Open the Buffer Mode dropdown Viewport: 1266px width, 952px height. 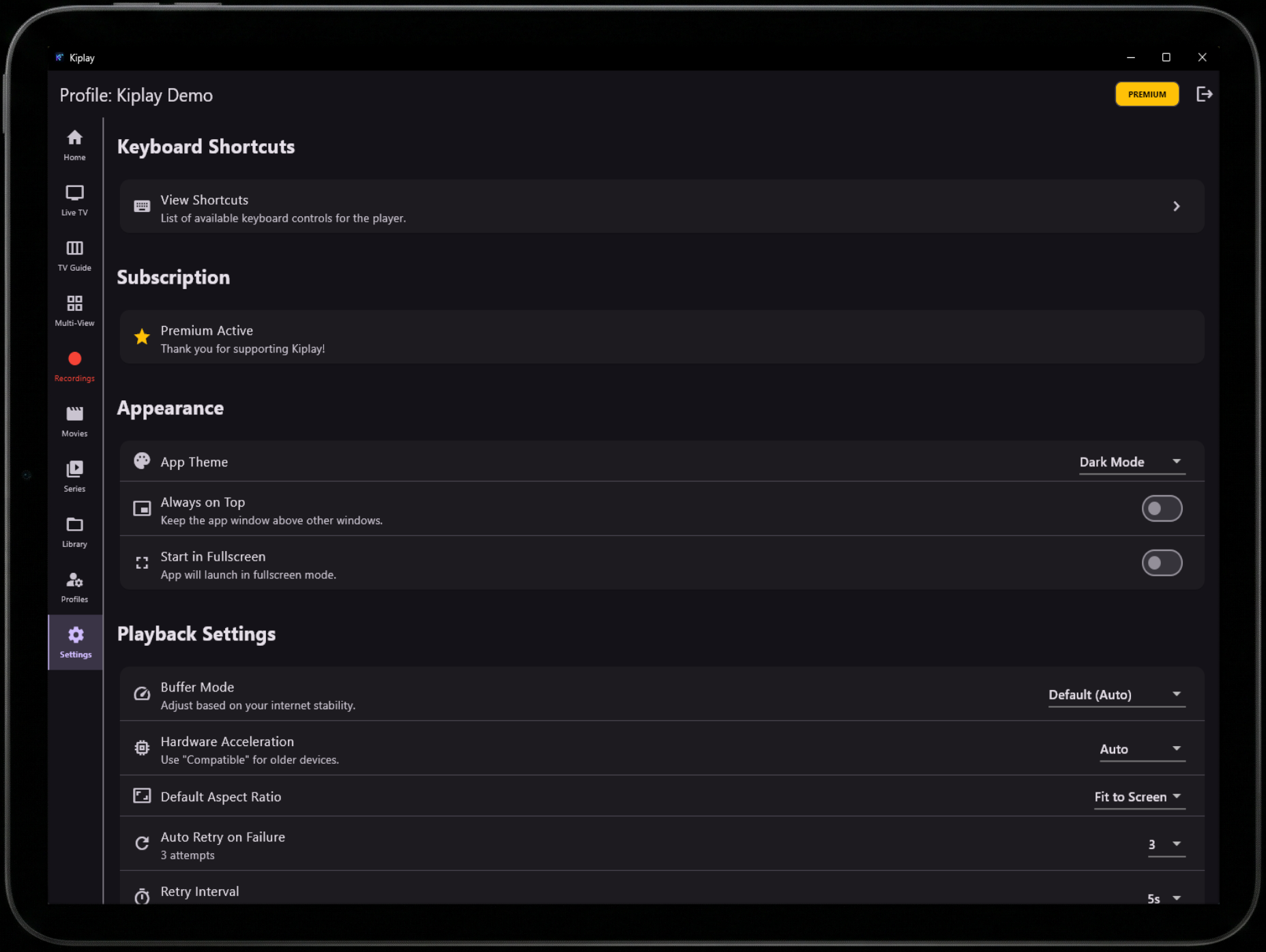pos(1116,694)
